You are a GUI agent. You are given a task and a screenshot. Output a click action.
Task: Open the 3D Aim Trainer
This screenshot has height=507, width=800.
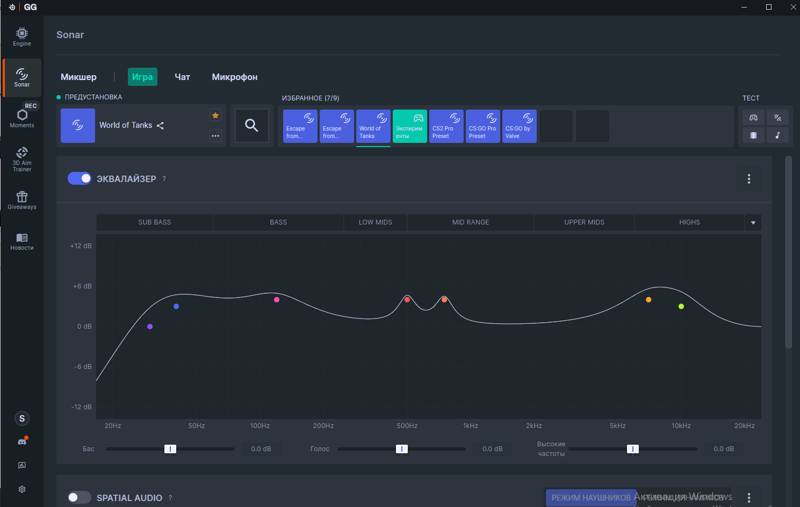[x=22, y=159]
